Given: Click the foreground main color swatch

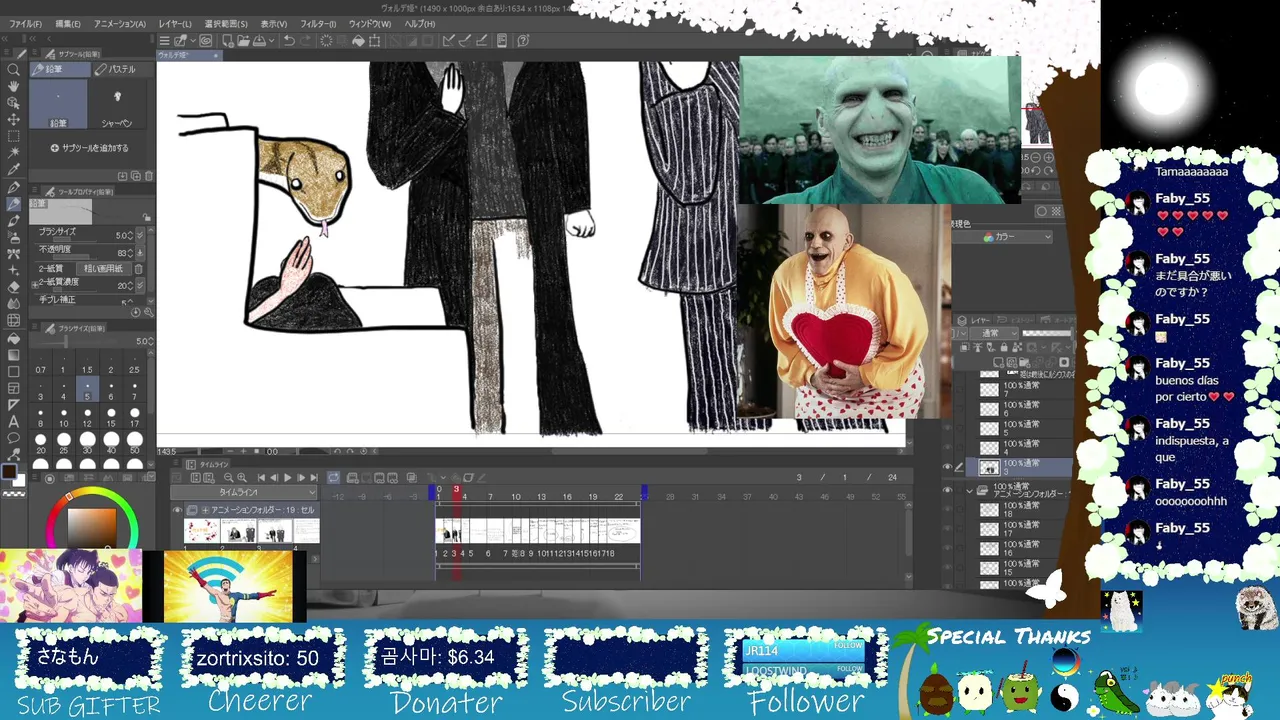Looking at the screenshot, I should 9,471.
